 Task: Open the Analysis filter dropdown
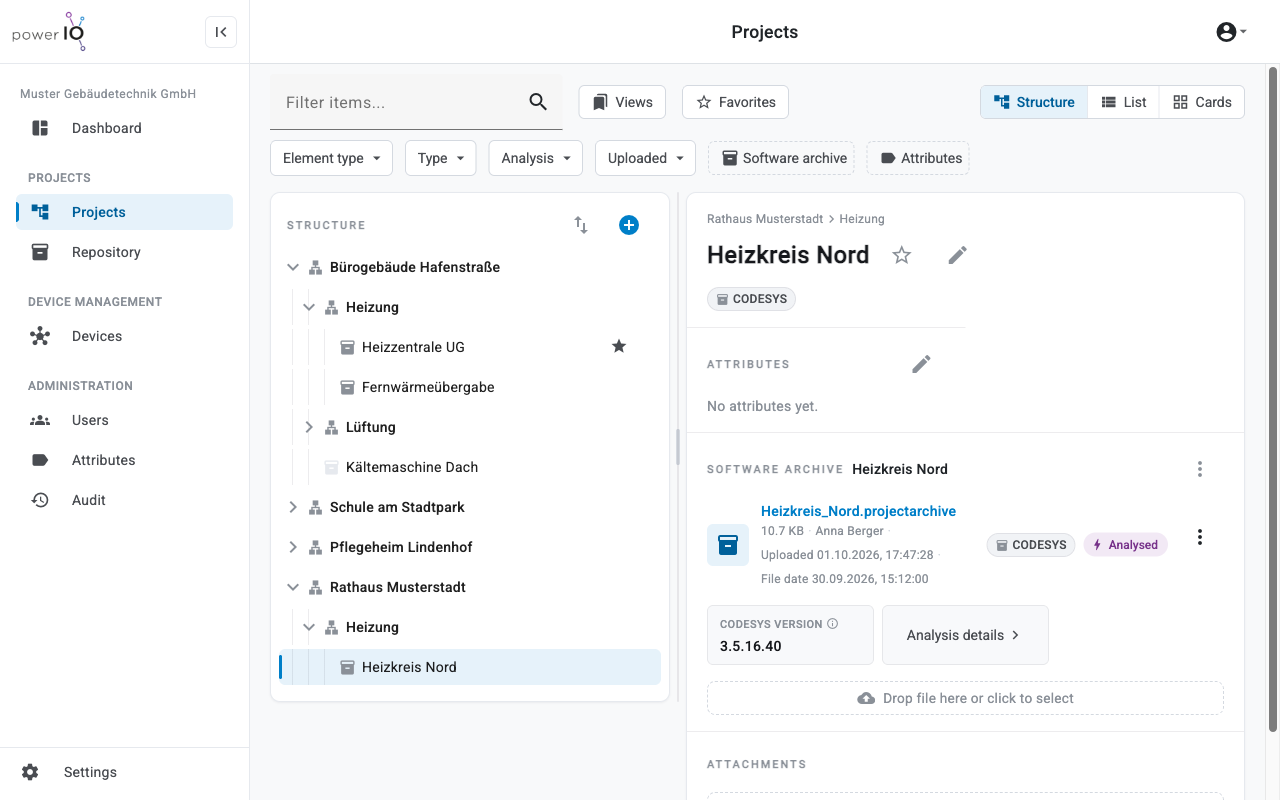click(536, 158)
